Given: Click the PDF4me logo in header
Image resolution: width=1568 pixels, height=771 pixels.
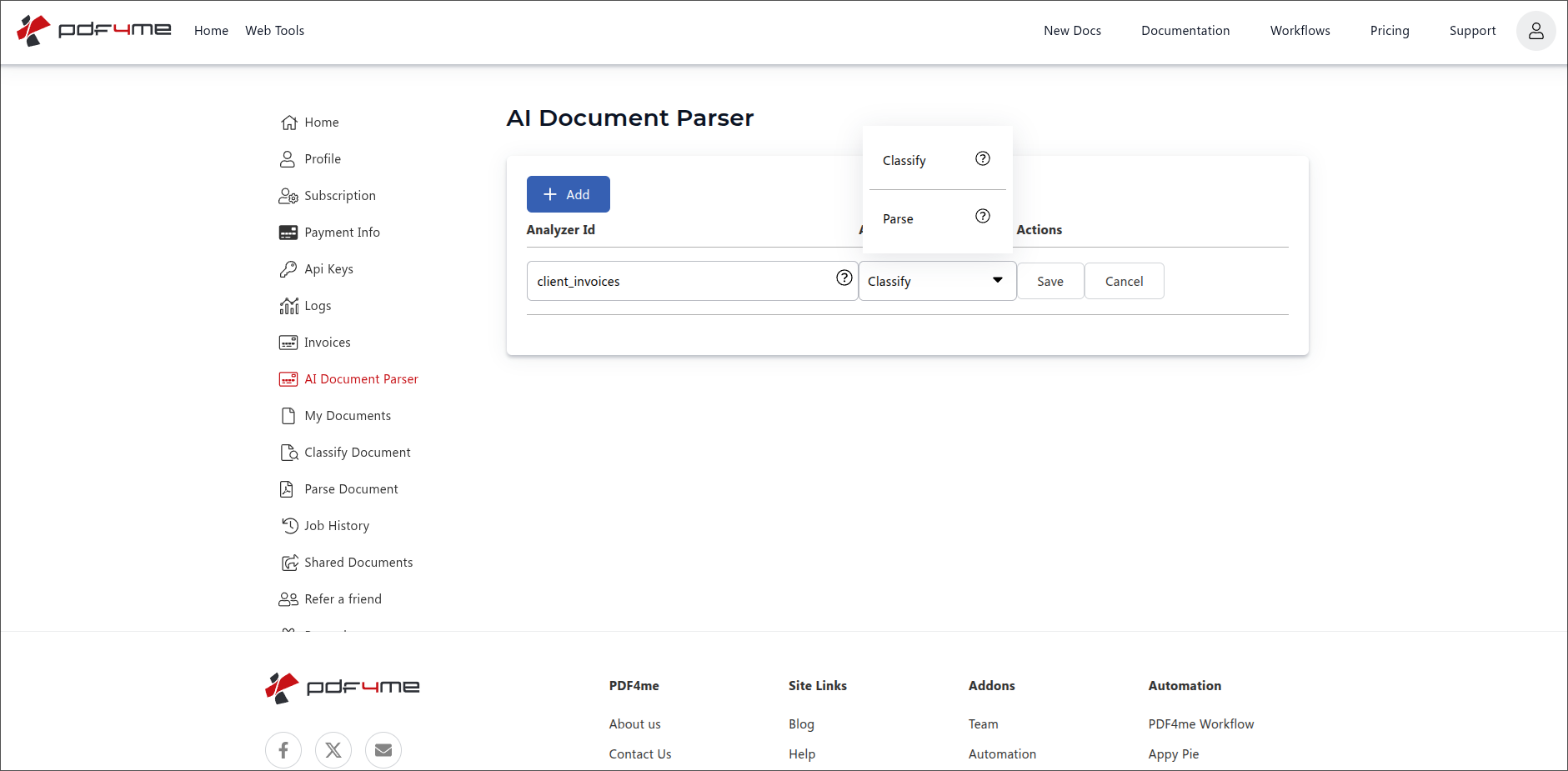Looking at the screenshot, I should 94,30.
